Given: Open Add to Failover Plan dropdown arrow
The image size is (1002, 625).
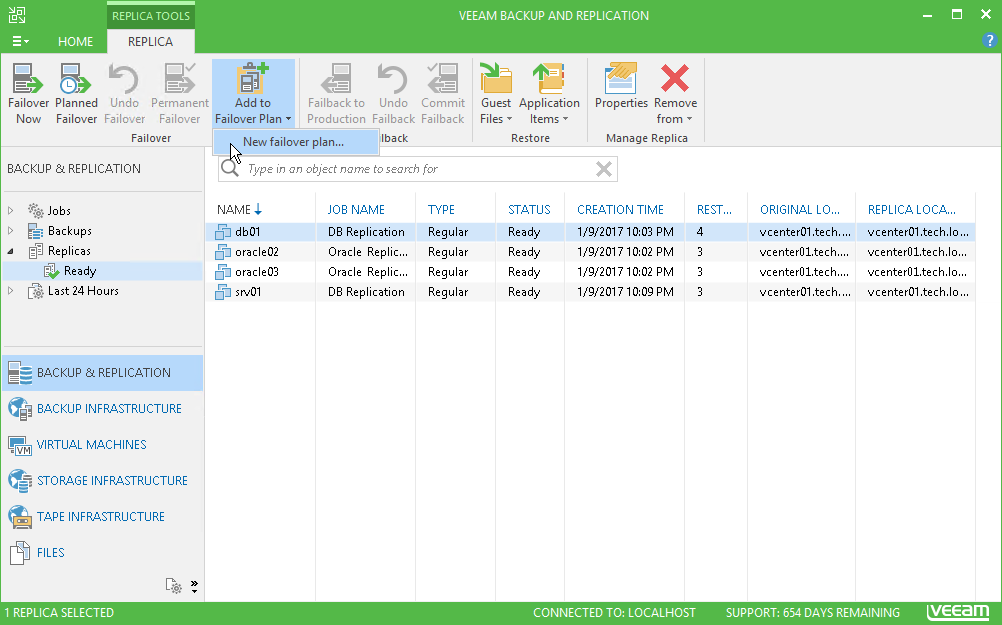Looking at the screenshot, I should point(288,119).
